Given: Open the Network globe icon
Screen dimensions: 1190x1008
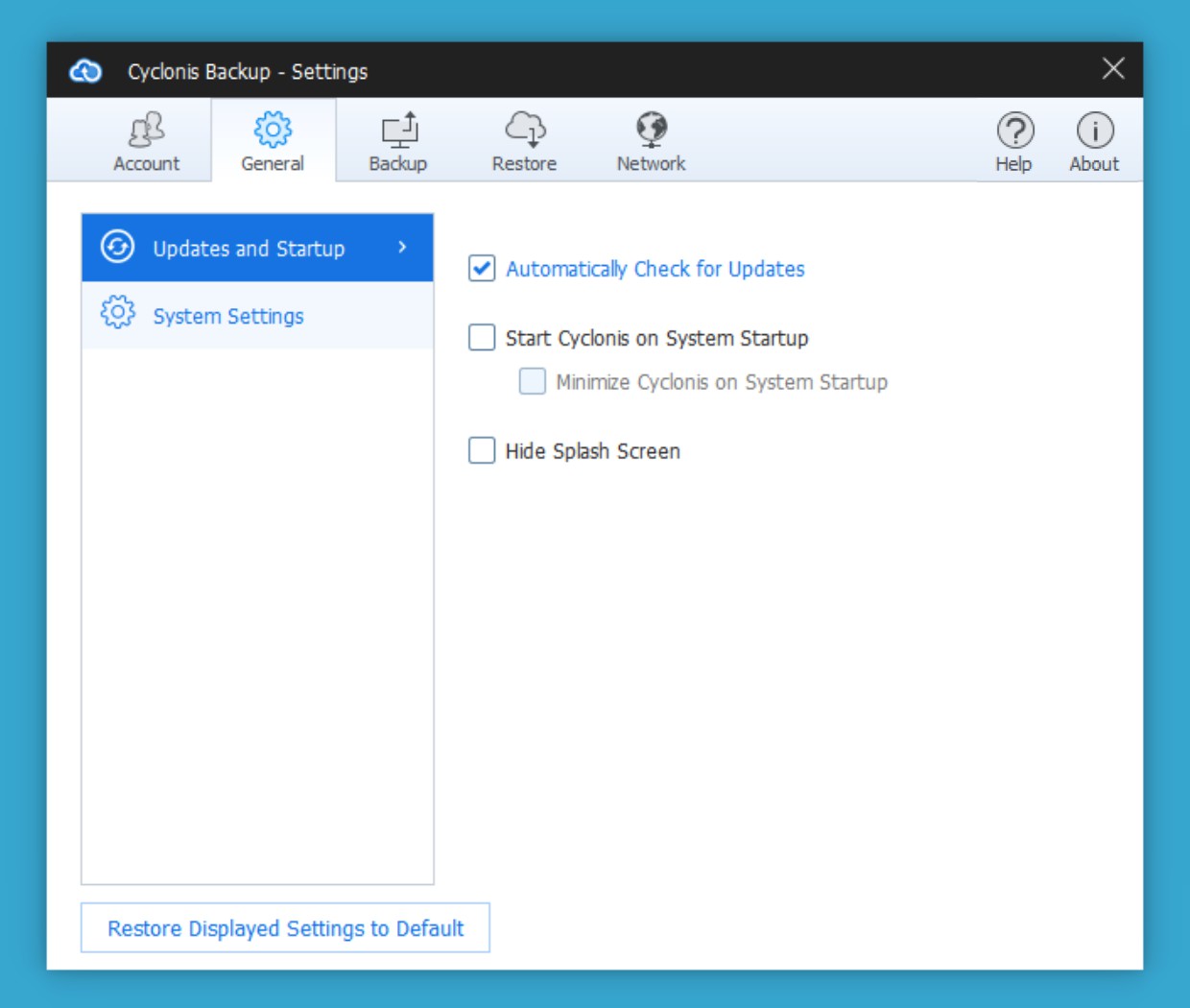Looking at the screenshot, I should pos(651,129).
